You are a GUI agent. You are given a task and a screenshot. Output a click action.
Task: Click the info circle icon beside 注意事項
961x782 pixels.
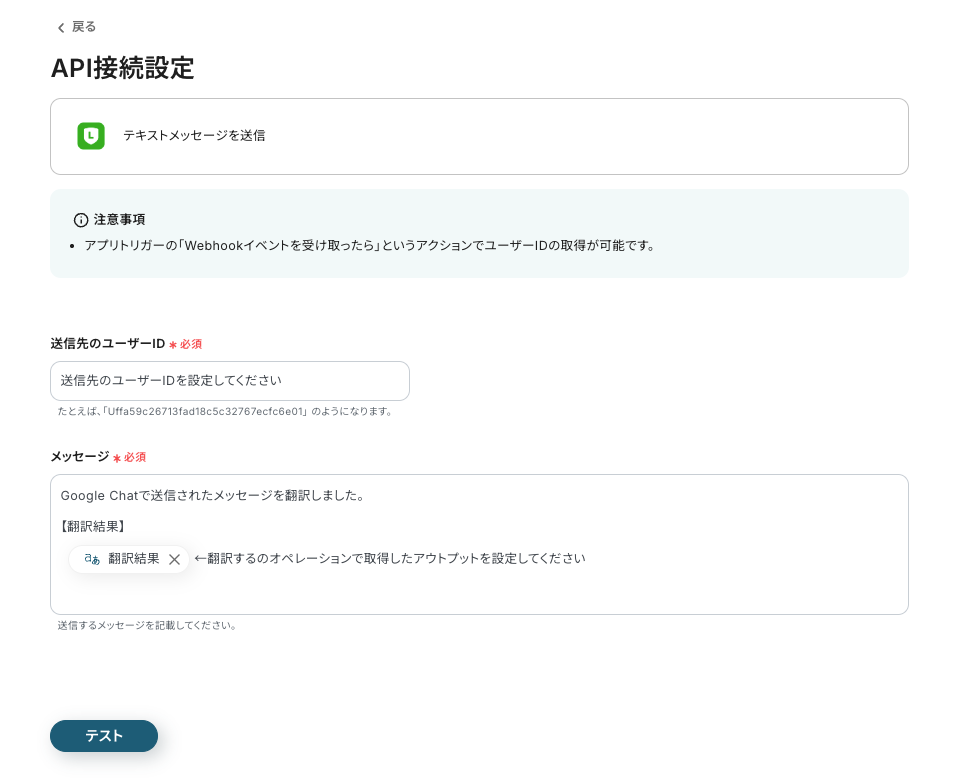81,220
